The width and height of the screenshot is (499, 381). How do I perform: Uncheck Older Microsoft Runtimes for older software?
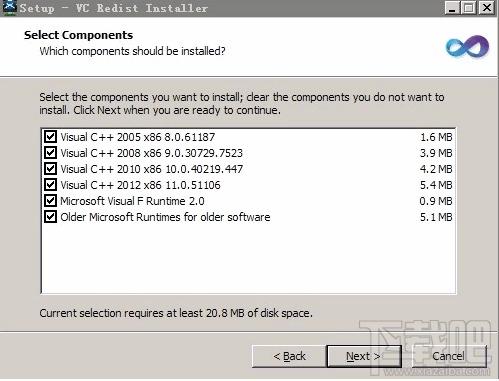(x=50, y=217)
